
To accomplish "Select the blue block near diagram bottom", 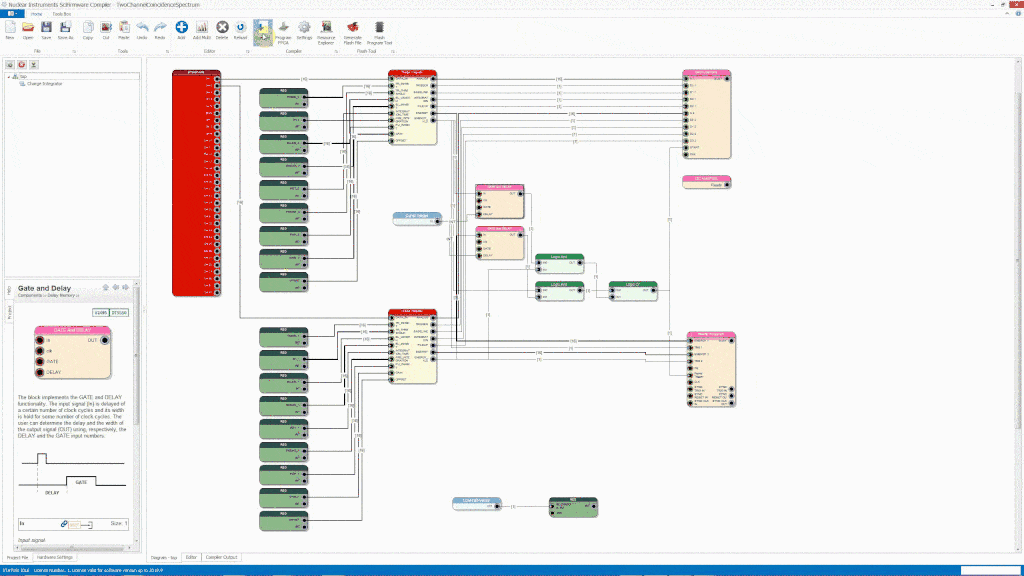I will [x=477, y=504].
